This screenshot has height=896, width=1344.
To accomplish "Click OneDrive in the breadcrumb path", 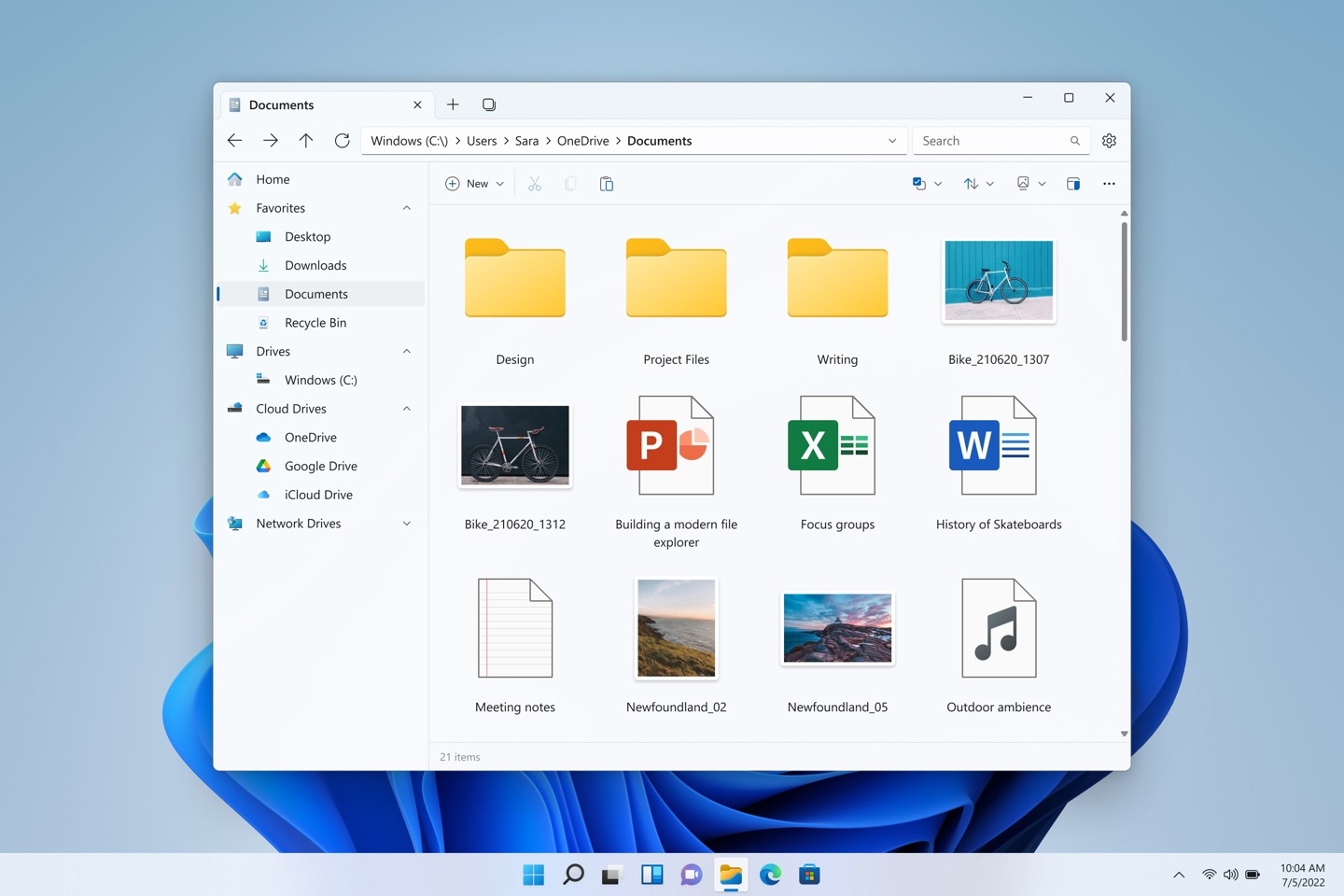I will (x=583, y=141).
